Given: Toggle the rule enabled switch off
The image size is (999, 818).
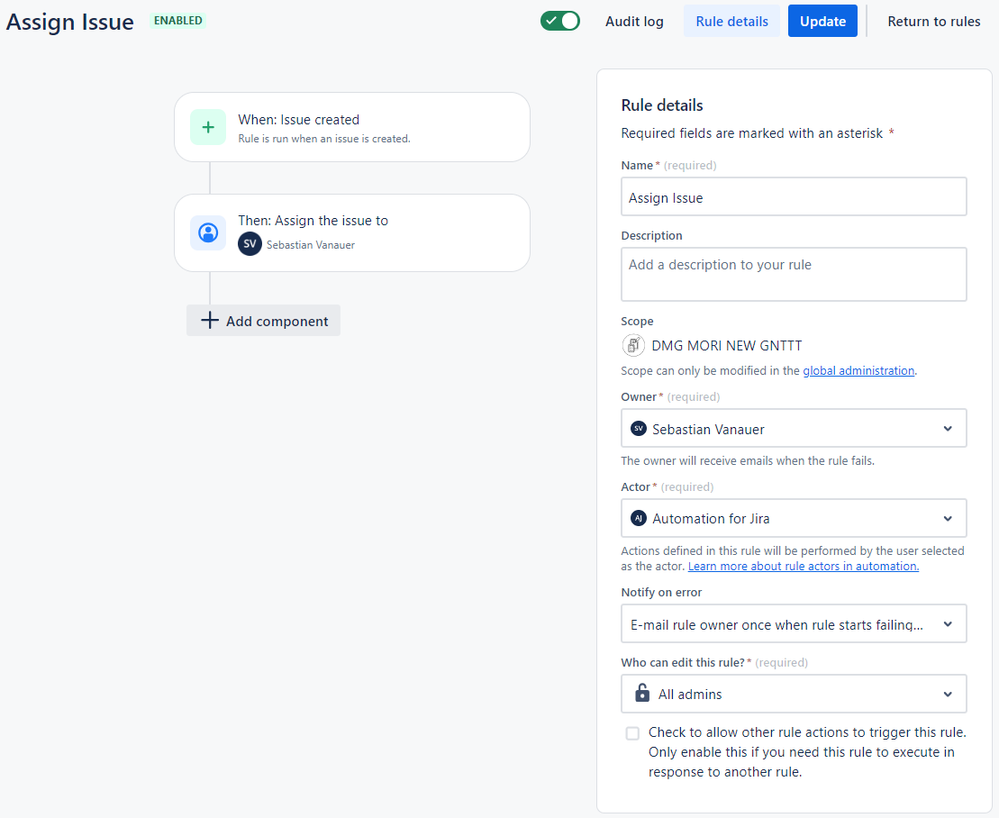Looking at the screenshot, I should click(x=560, y=21).
